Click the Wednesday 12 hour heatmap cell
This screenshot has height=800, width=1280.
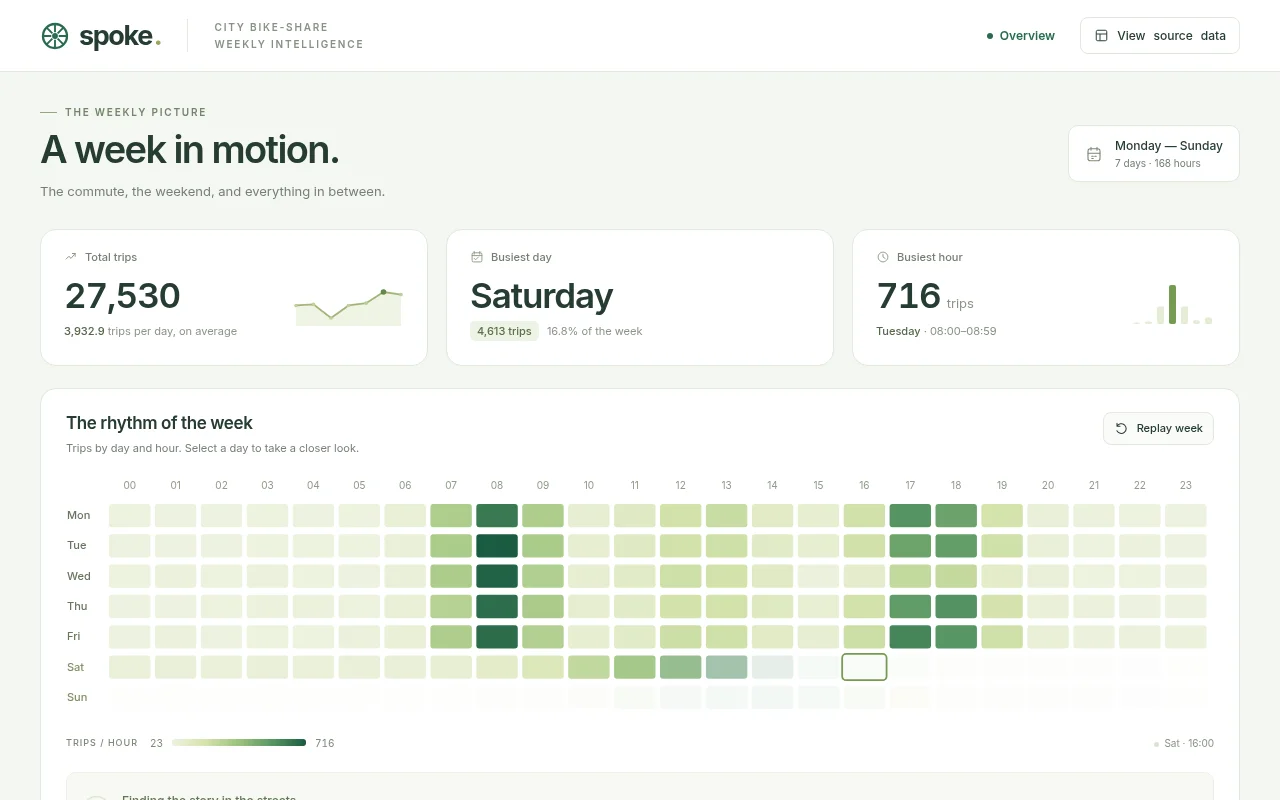click(x=681, y=576)
